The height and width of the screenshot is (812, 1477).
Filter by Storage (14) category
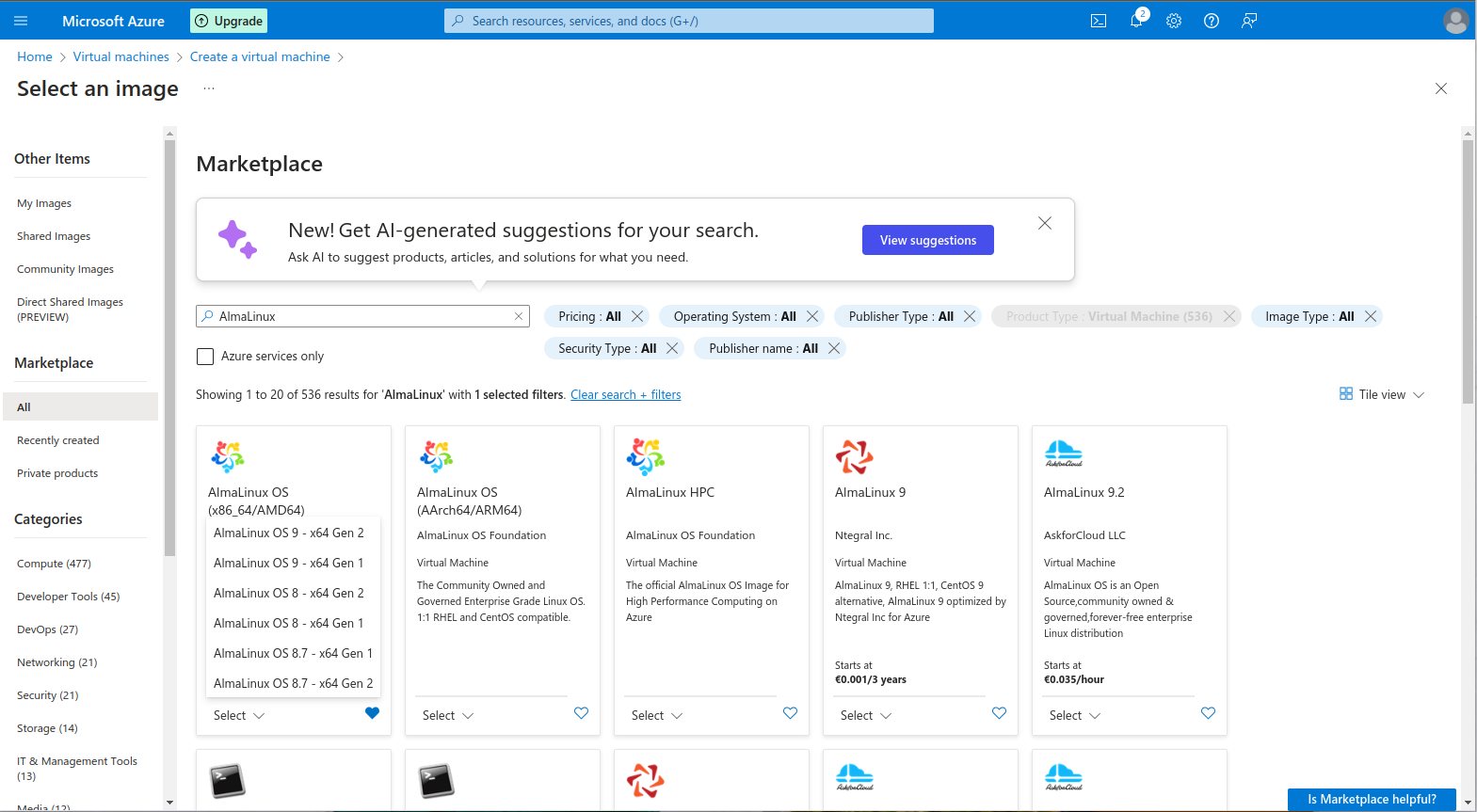[x=47, y=728]
